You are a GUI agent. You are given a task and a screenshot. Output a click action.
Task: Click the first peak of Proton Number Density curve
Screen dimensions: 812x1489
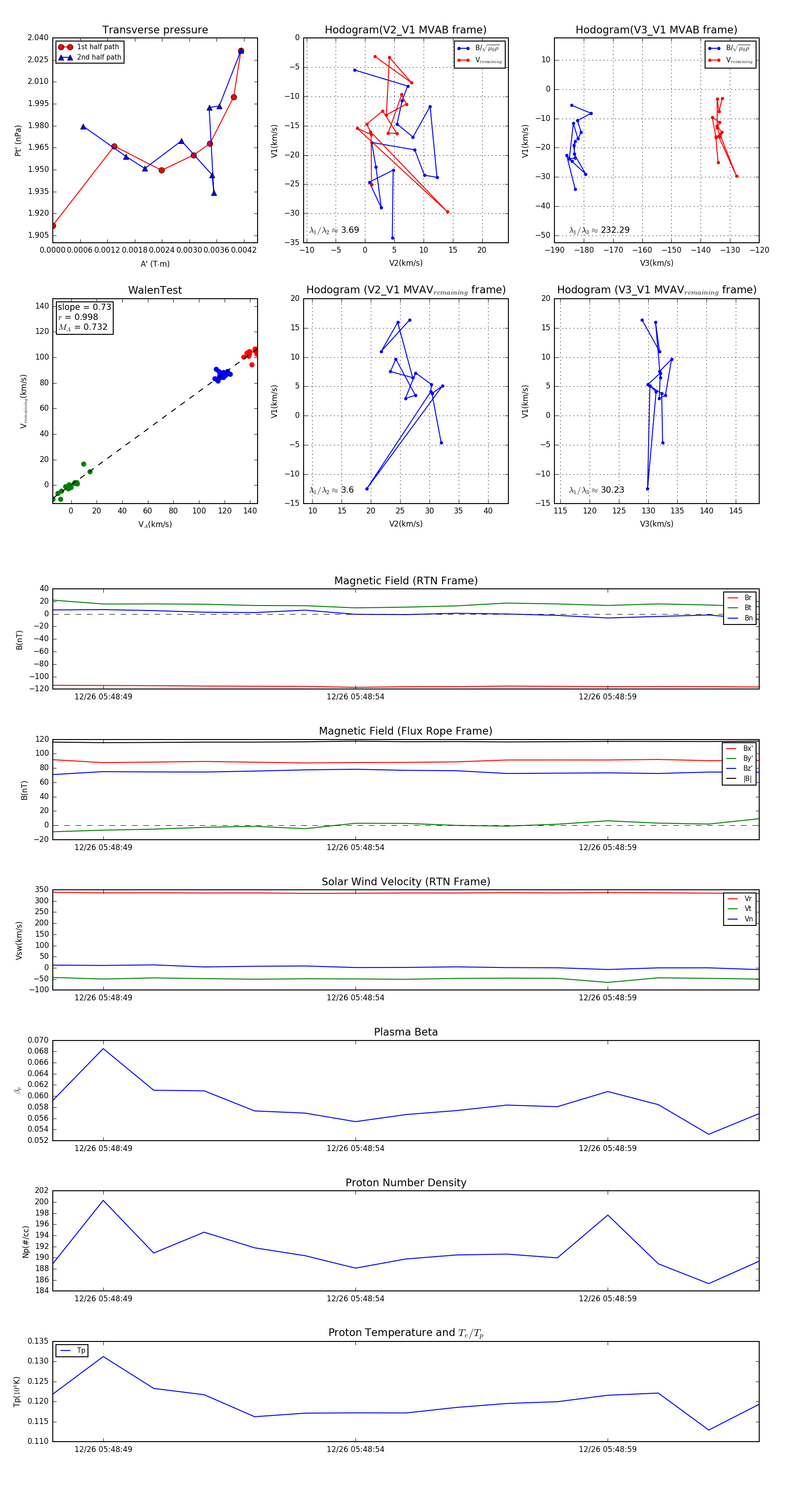coord(103,1201)
